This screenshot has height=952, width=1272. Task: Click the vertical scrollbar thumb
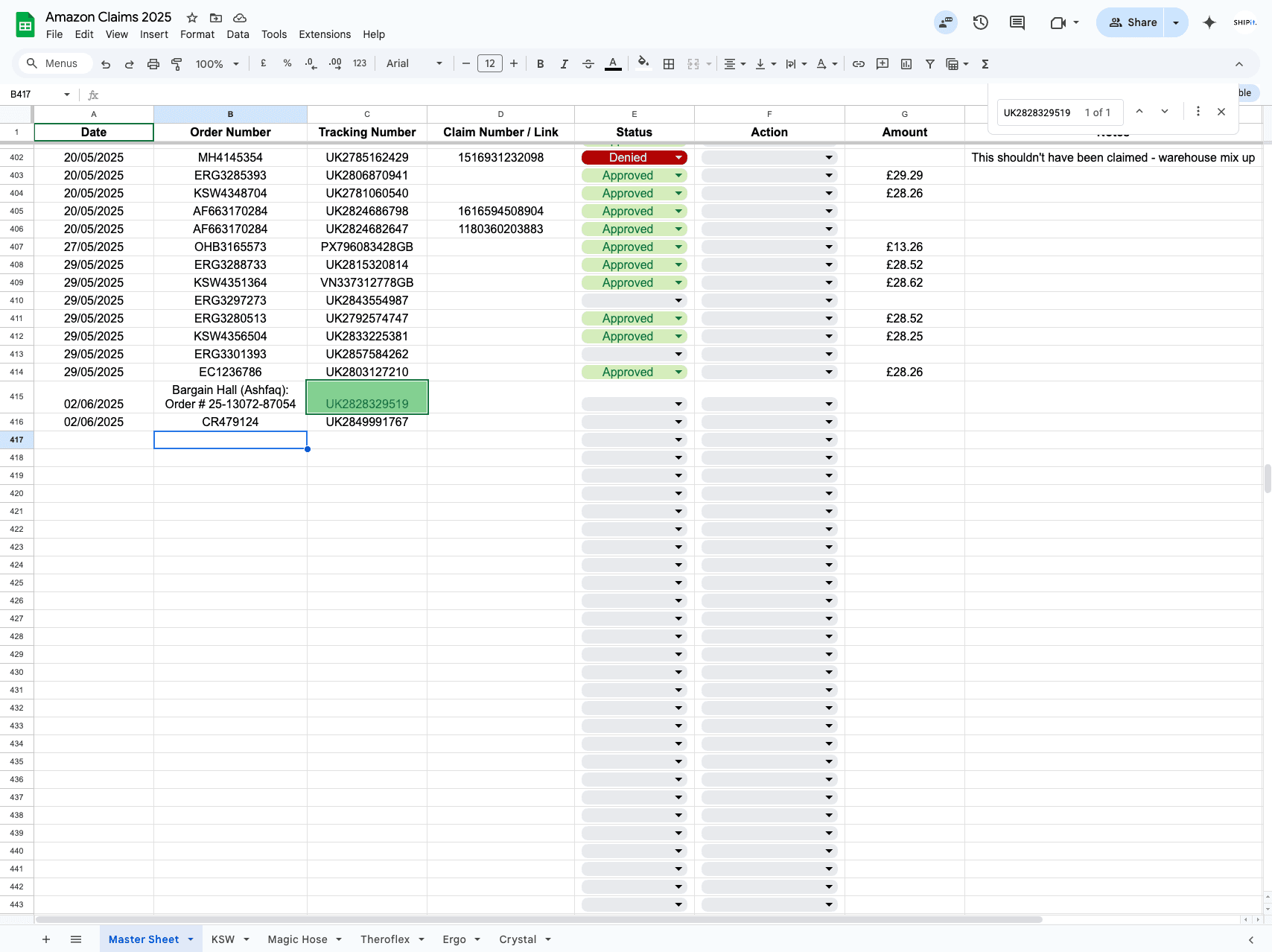[x=1267, y=478]
